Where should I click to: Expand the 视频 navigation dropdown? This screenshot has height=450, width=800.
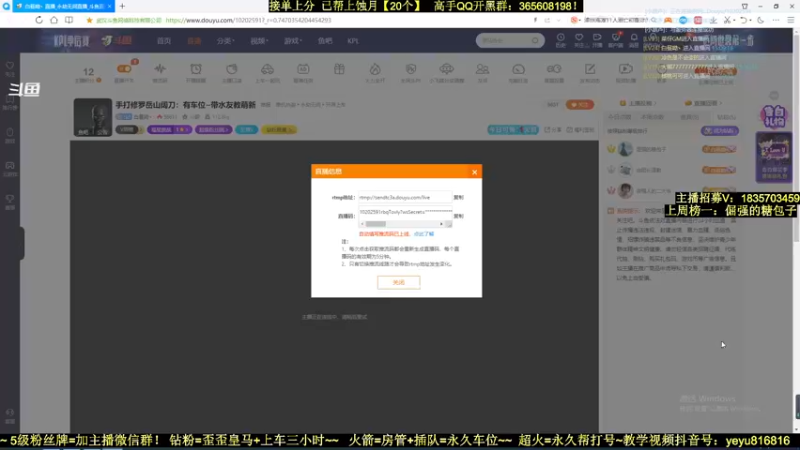(x=259, y=41)
